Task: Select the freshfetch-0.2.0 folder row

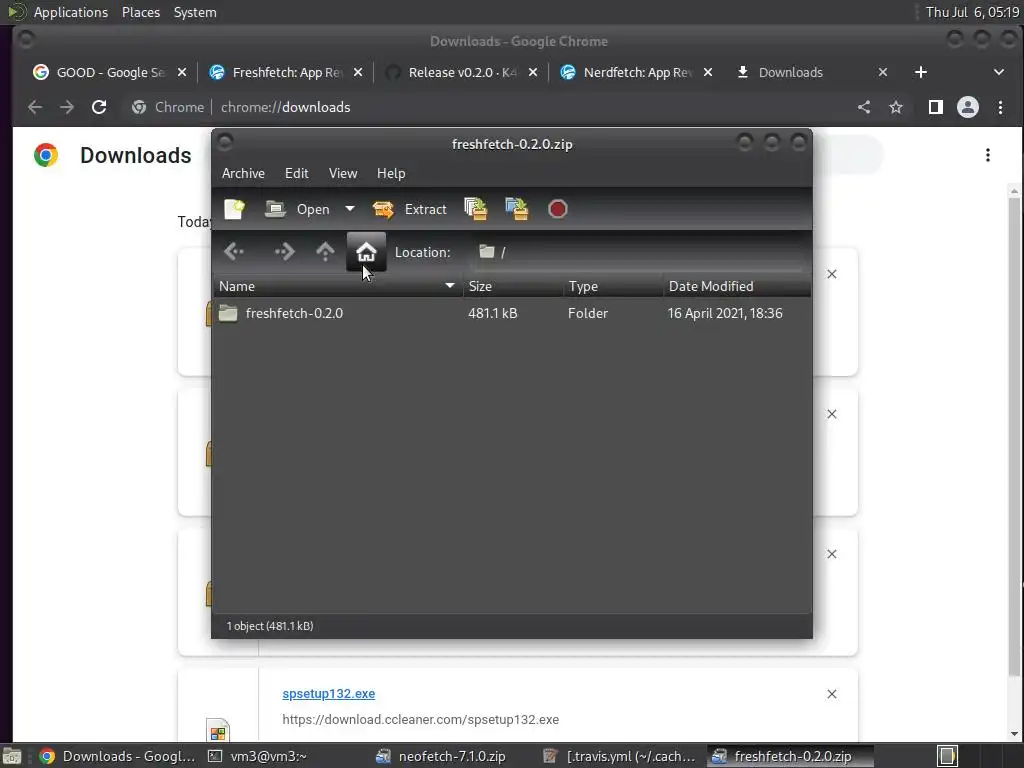Action: (x=512, y=313)
